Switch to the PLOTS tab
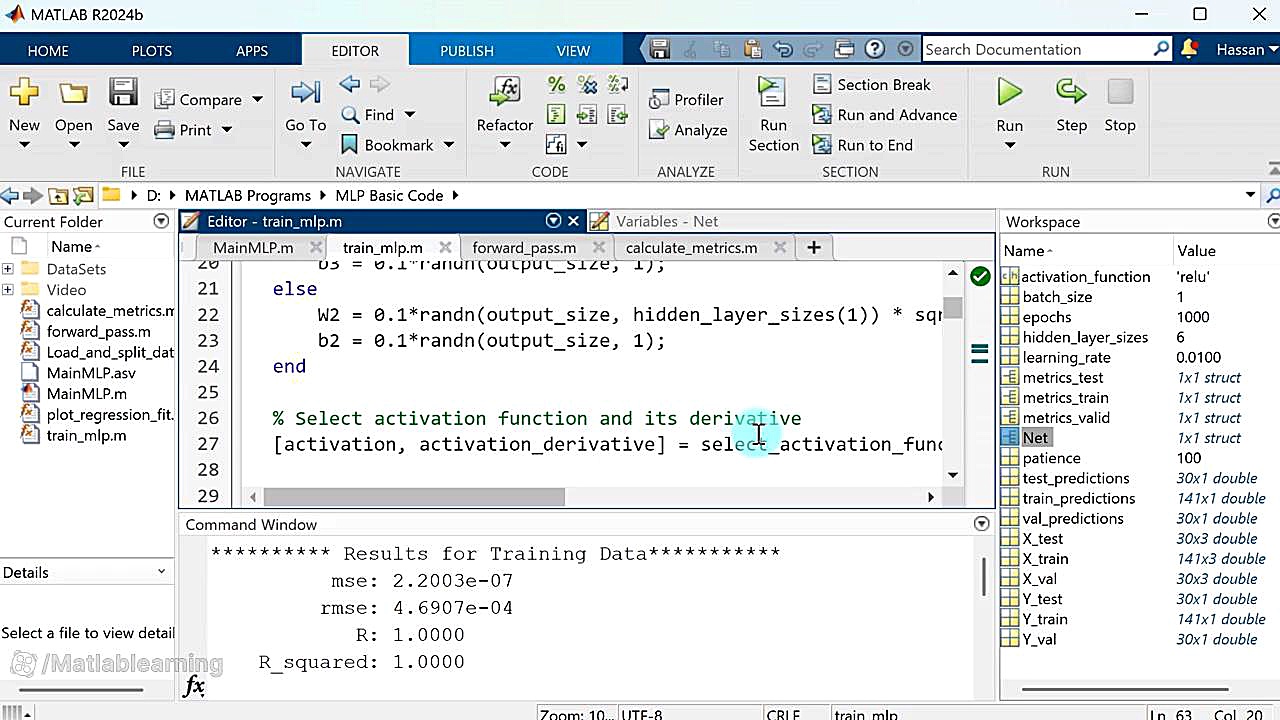This screenshot has width=1280, height=720. [x=152, y=51]
